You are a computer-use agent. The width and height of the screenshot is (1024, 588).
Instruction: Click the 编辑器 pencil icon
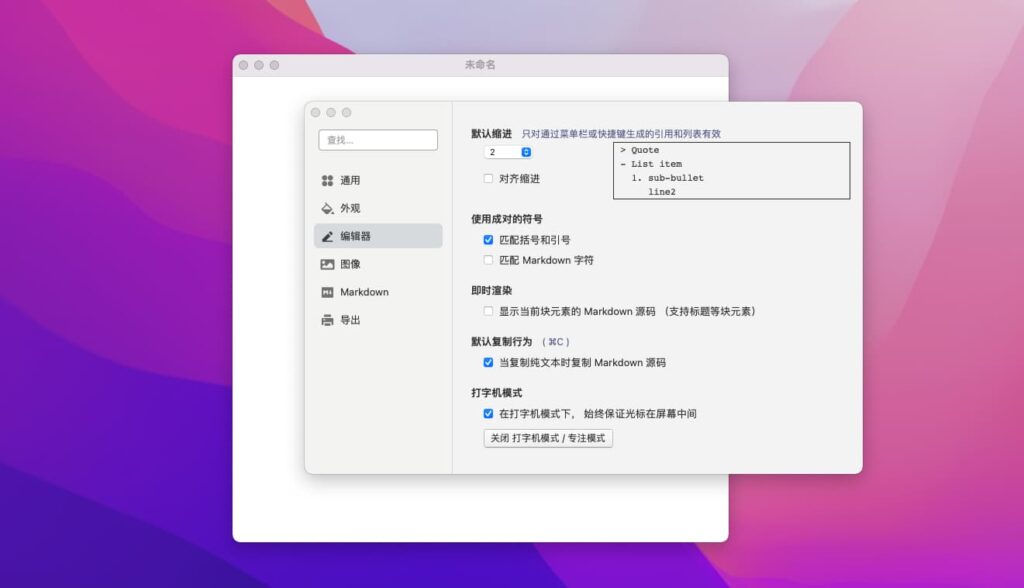[x=327, y=236]
